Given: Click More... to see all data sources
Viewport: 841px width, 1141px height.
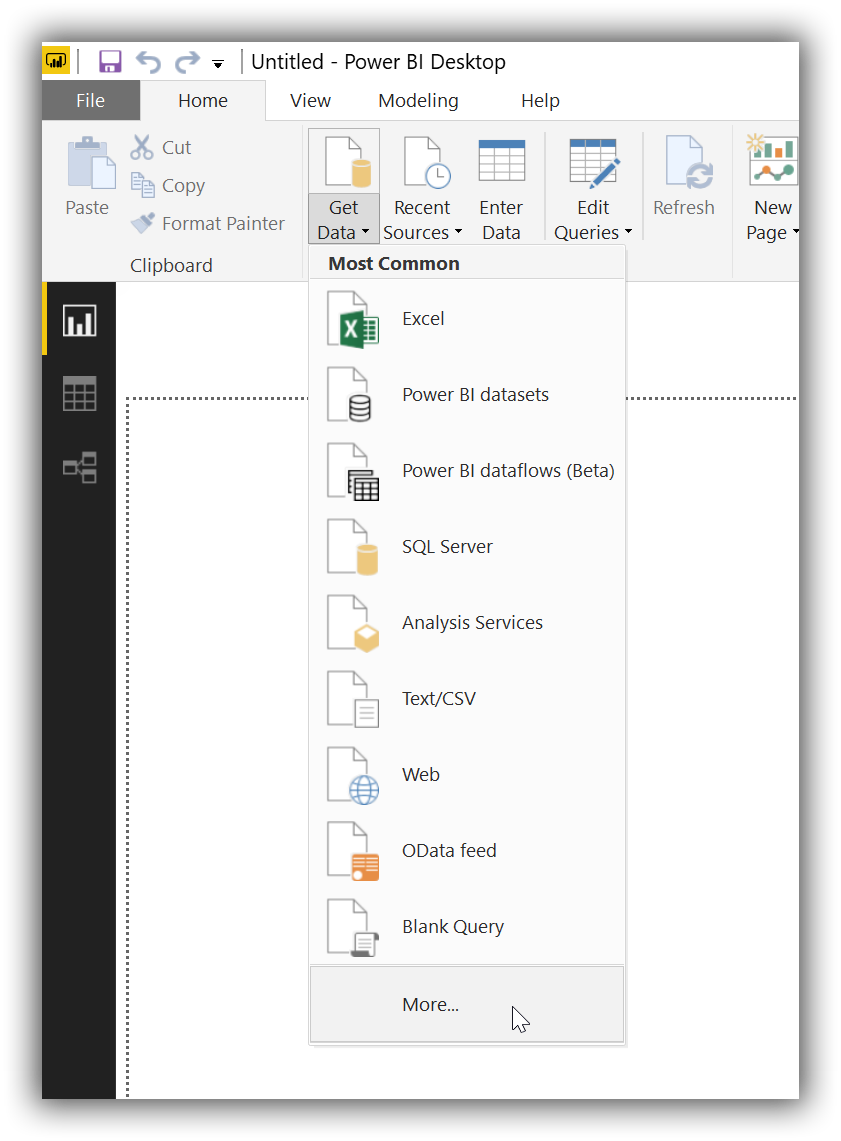Looking at the screenshot, I should tap(430, 1004).
